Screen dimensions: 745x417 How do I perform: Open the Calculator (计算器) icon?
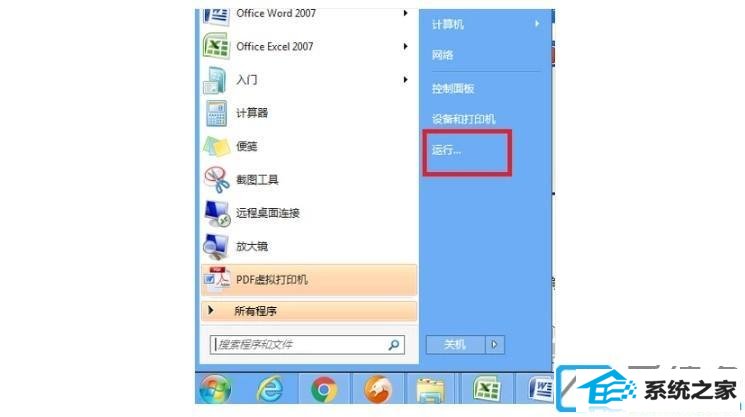[x=216, y=113]
